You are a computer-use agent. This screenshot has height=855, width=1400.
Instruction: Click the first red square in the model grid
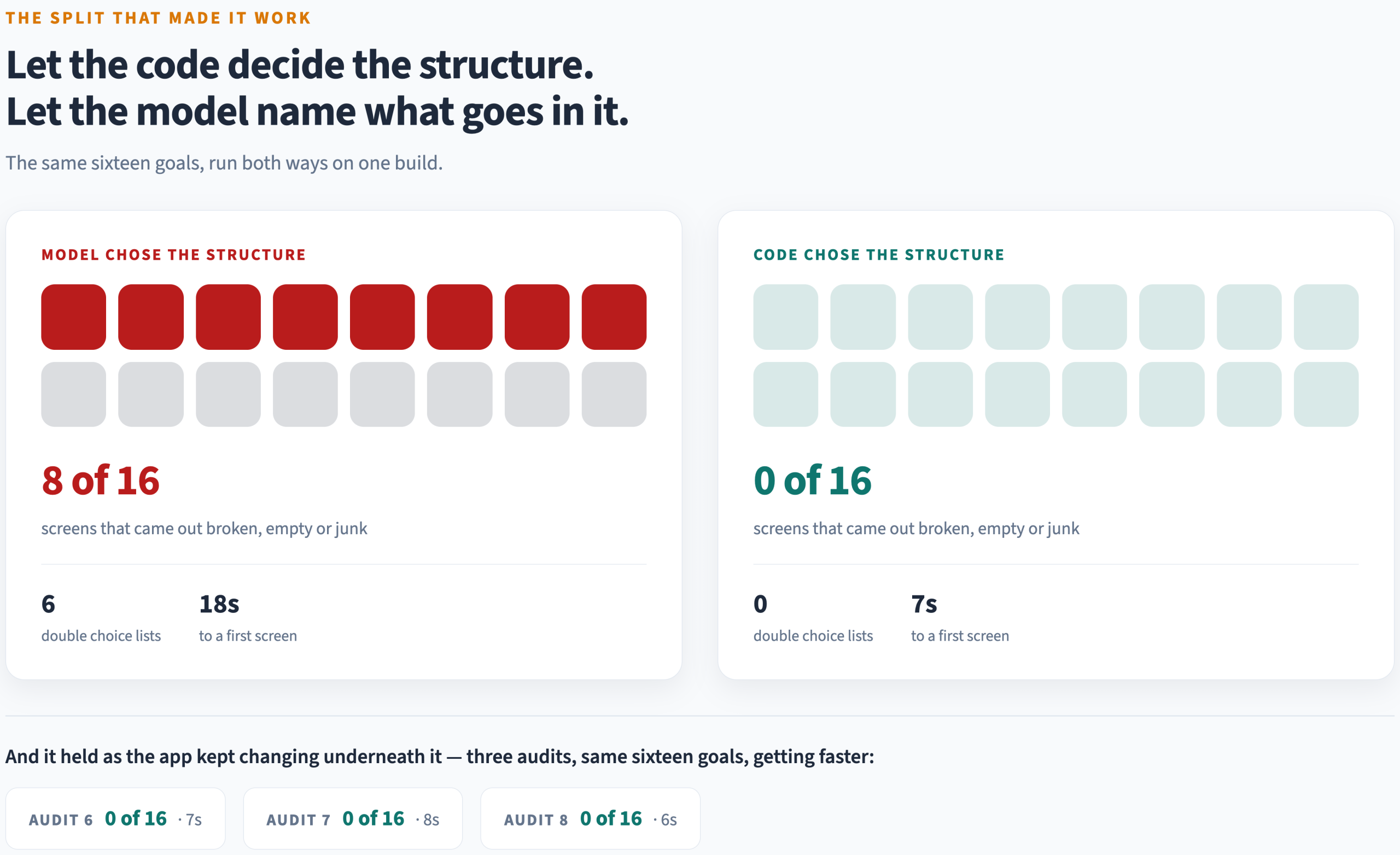[x=74, y=317]
